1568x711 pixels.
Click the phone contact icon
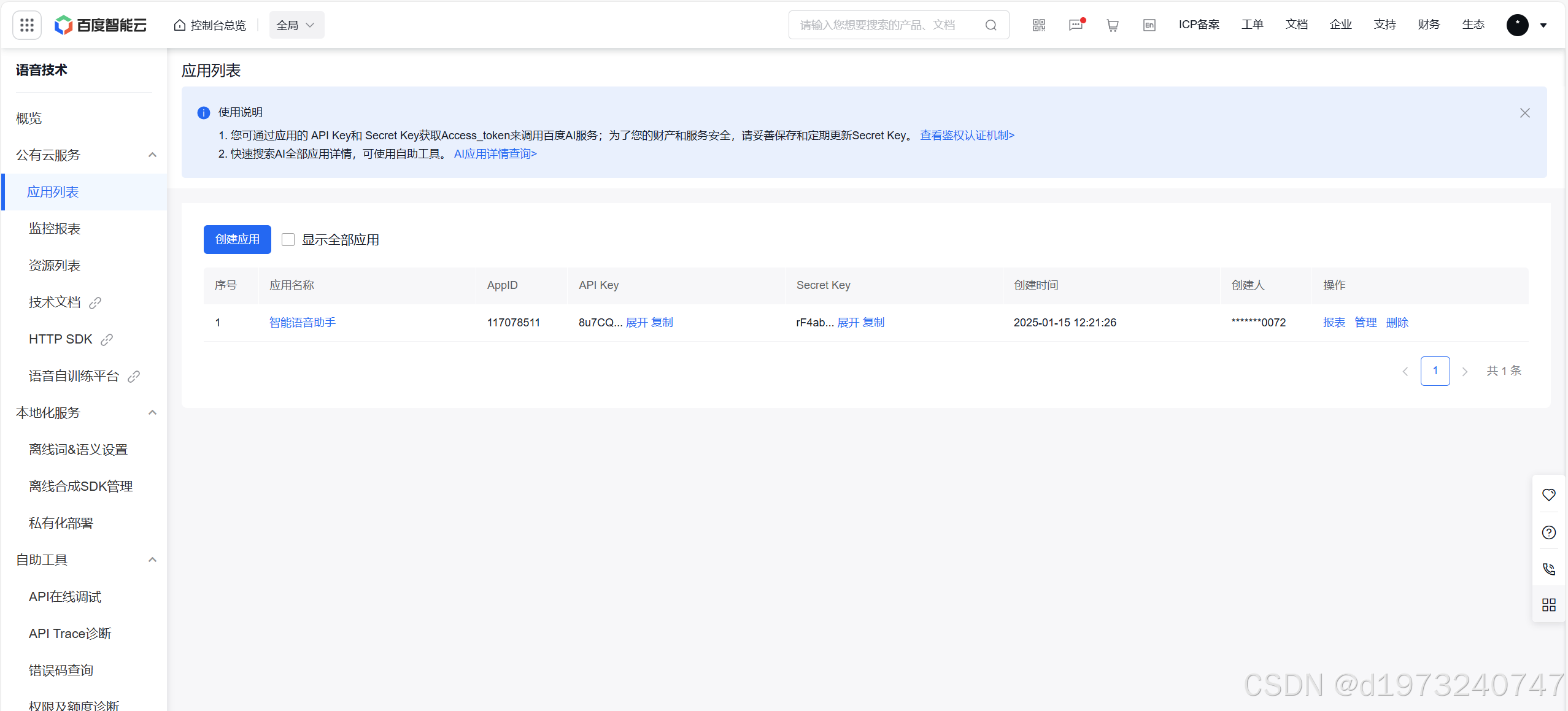pyautogui.click(x=1548, y=569)
